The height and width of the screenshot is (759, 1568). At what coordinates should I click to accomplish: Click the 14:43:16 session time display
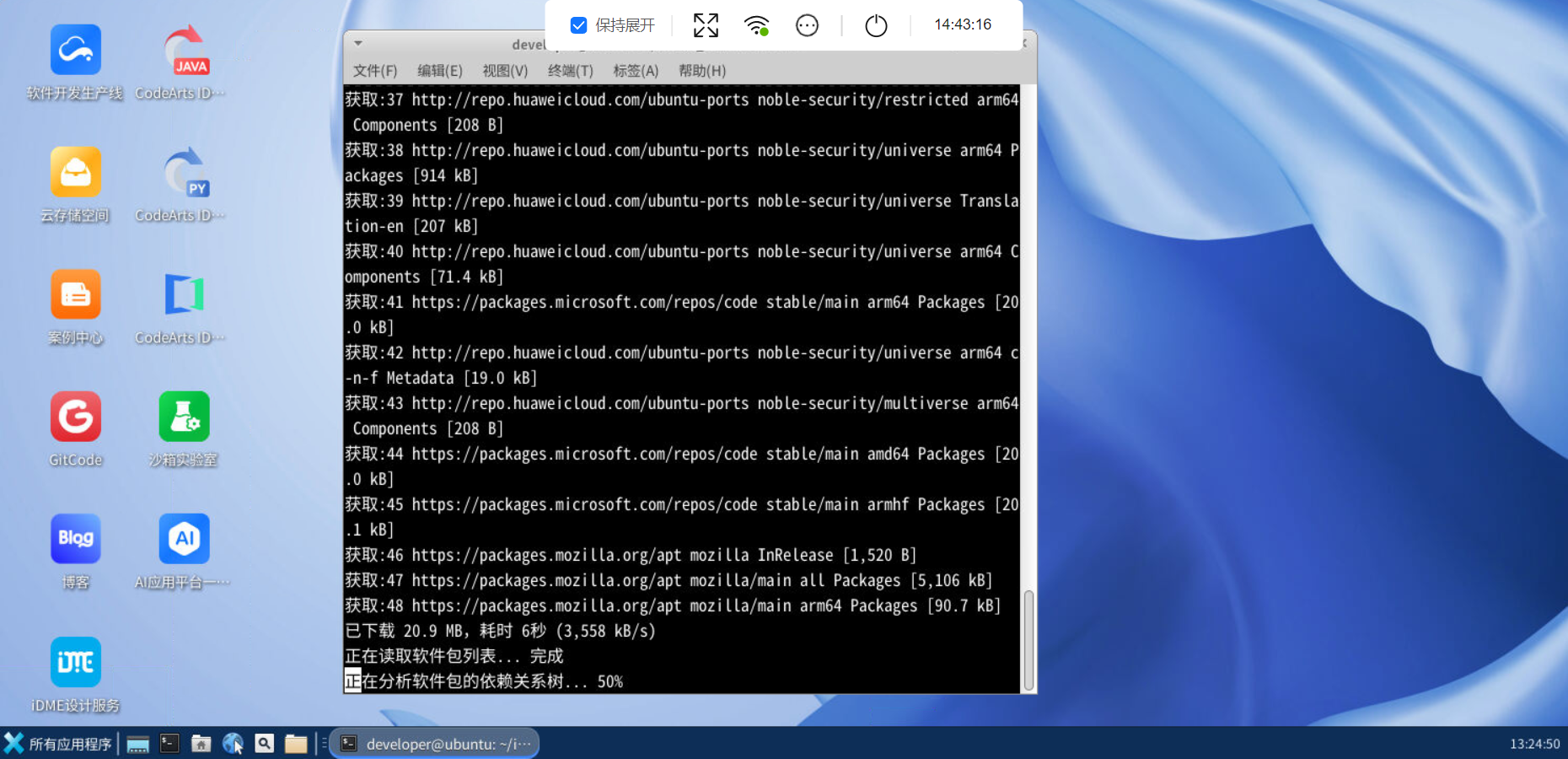[963, 24]
